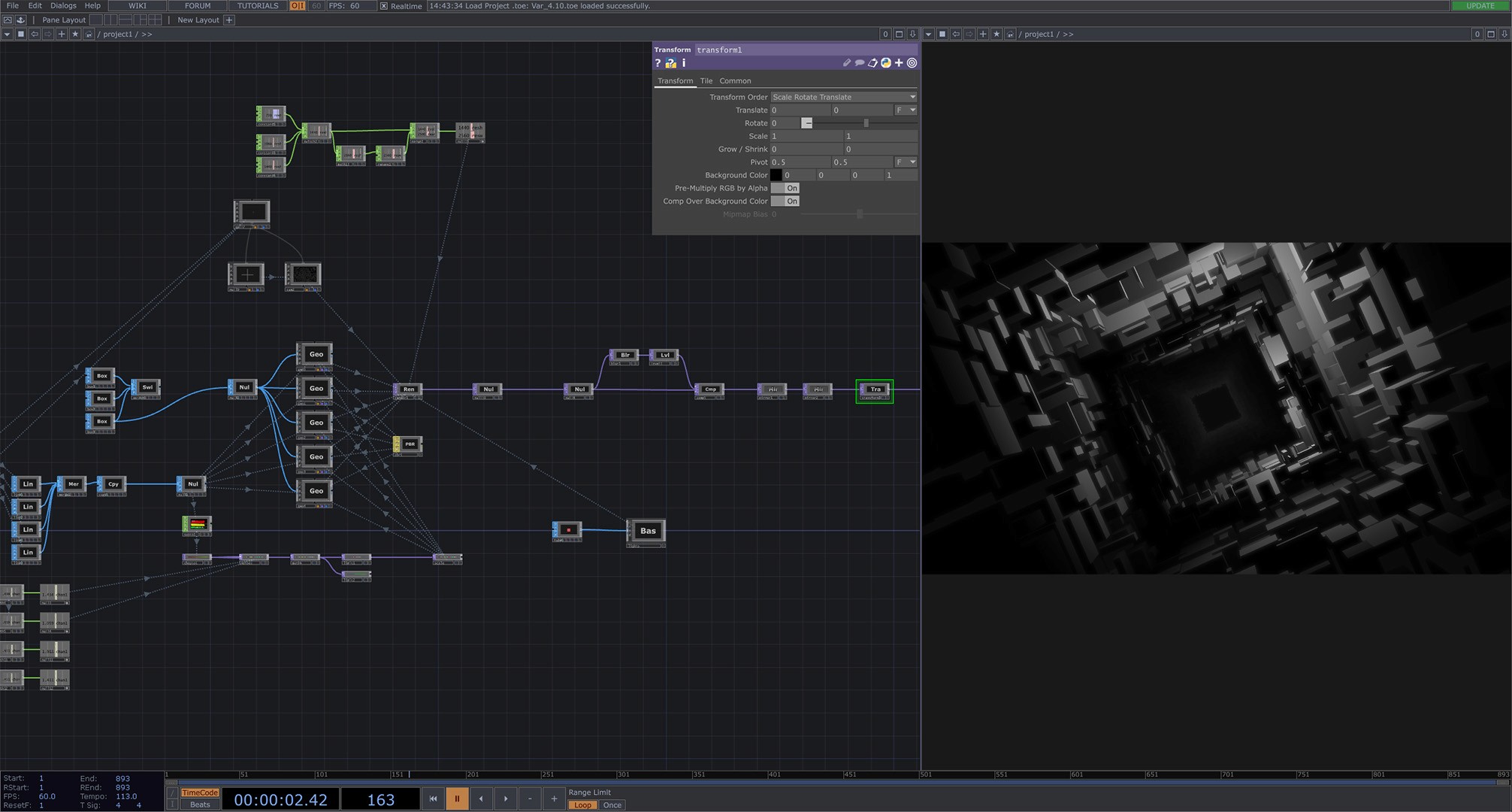Open the Python help icon in parameters
This screenshot has height=812, width=1512.
click(670, 63)
